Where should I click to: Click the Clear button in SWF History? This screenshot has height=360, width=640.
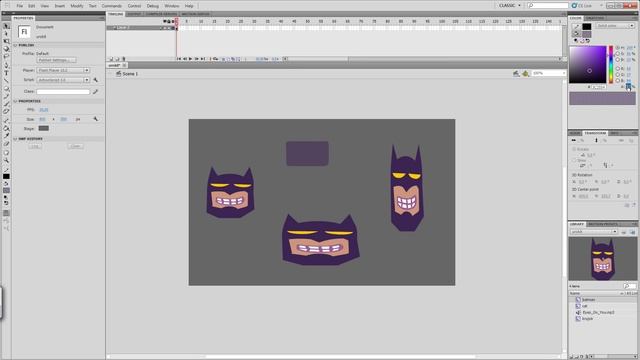[x=76, y=146]
